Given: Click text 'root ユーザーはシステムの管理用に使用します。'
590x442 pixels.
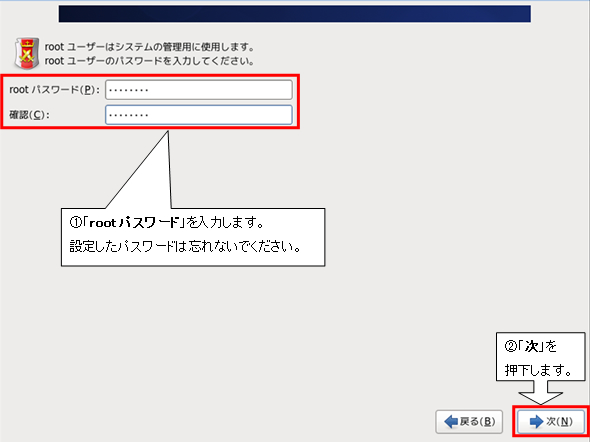Looking at the screenshot, I should (150, 47).
